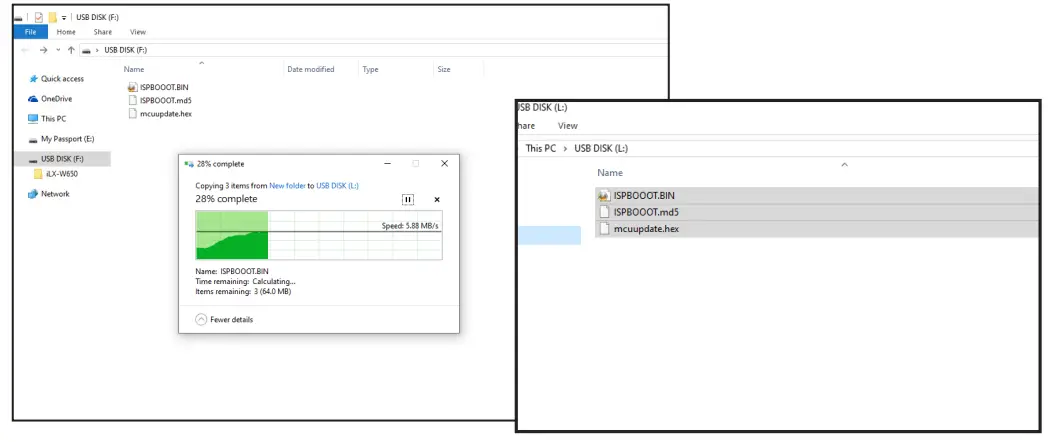Viewport: 1048px width, 442px height.
Task: Click the Network icon in the sidebar
Action: [33, 194]
